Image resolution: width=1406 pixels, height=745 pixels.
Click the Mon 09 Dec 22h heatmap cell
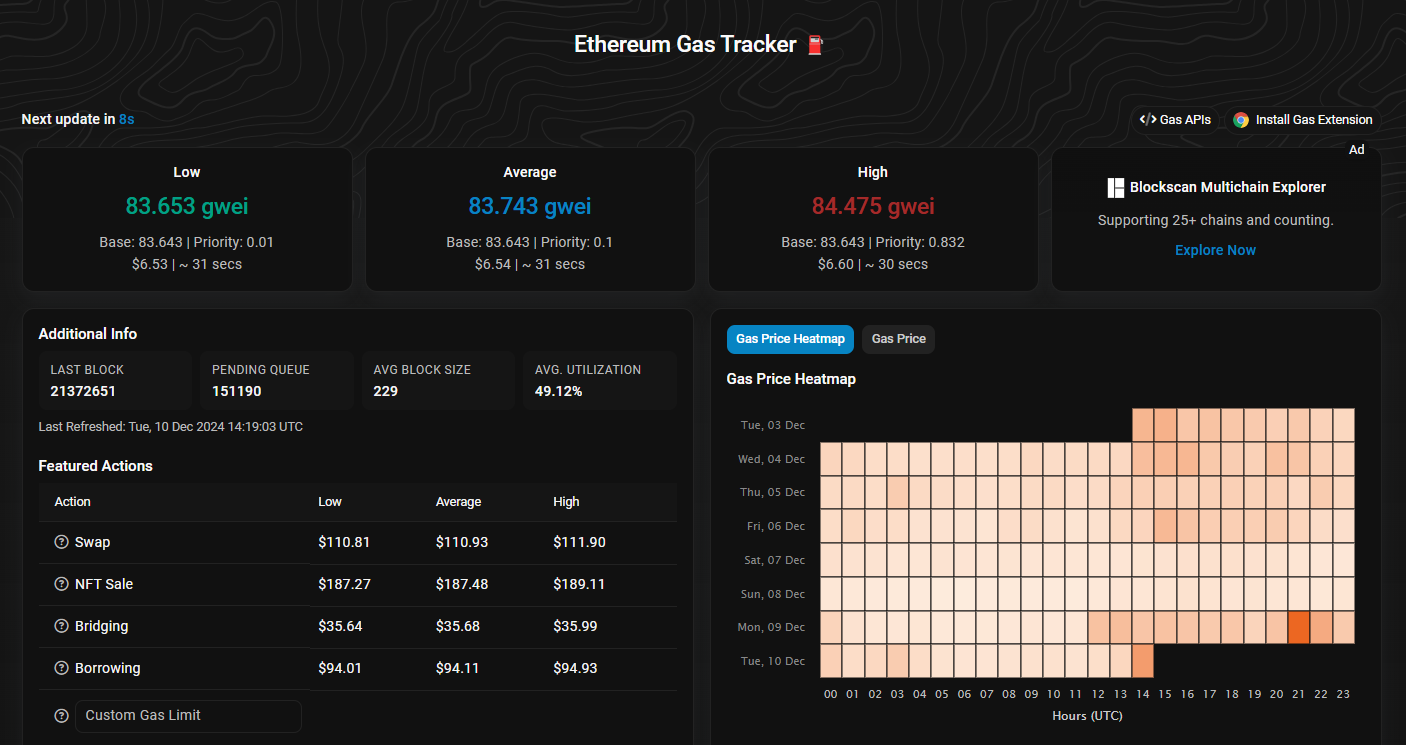(x=1321, y=627)
